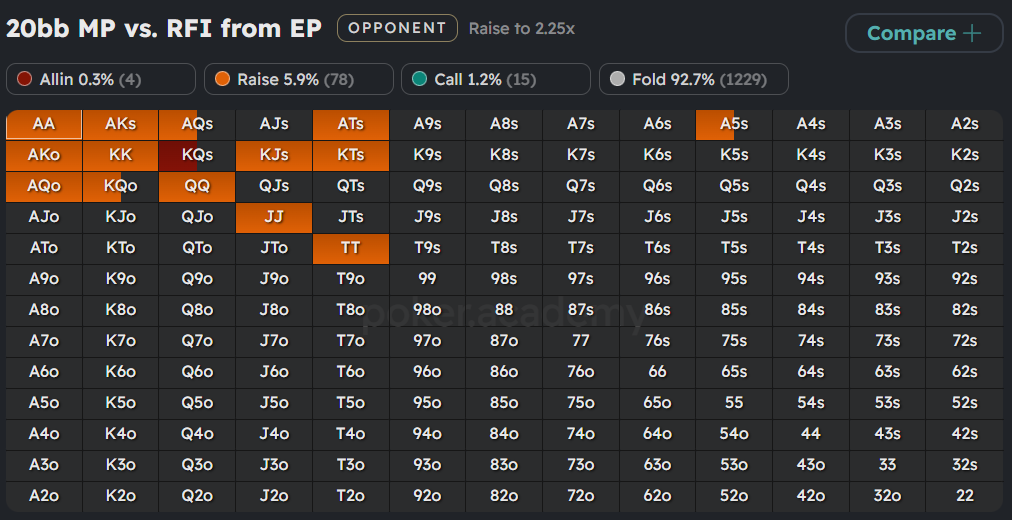Image resolution: width=1012 pixels, height=520 pixels.
Task: Toggle the Raise 5.9% action filter
Action: point(298,79)
